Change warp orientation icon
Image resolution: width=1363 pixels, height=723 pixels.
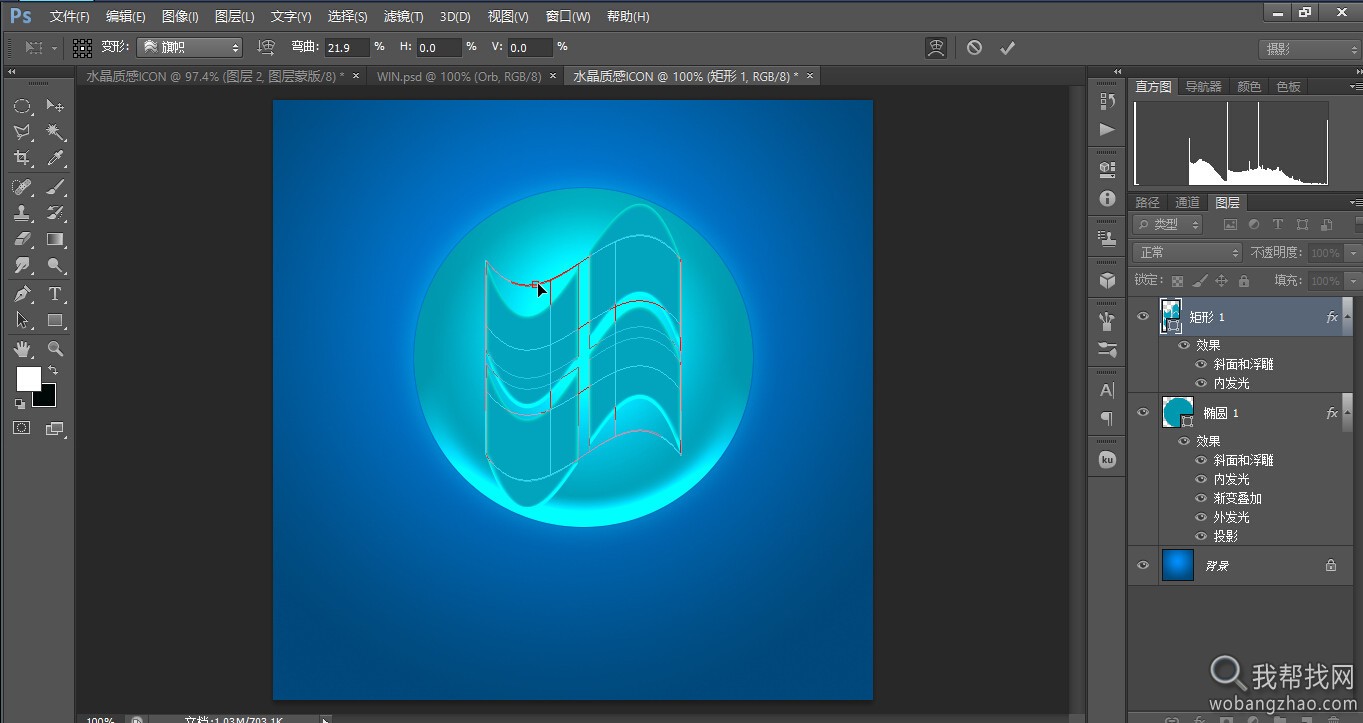(266, 47)
